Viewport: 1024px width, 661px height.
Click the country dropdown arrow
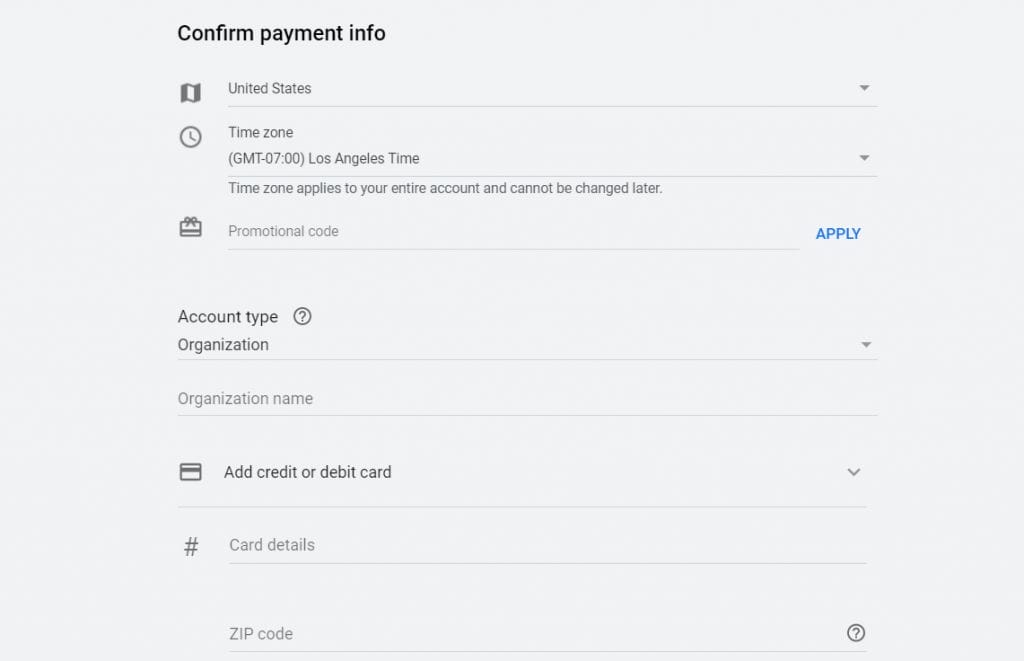coord(864,88)
